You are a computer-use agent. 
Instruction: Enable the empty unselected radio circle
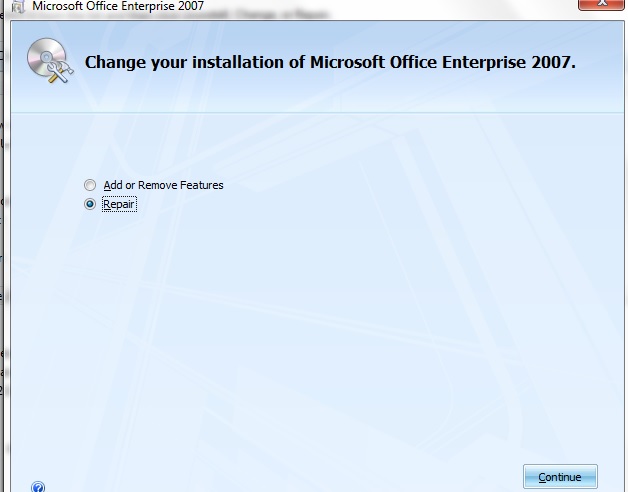[x=91, y=185]
